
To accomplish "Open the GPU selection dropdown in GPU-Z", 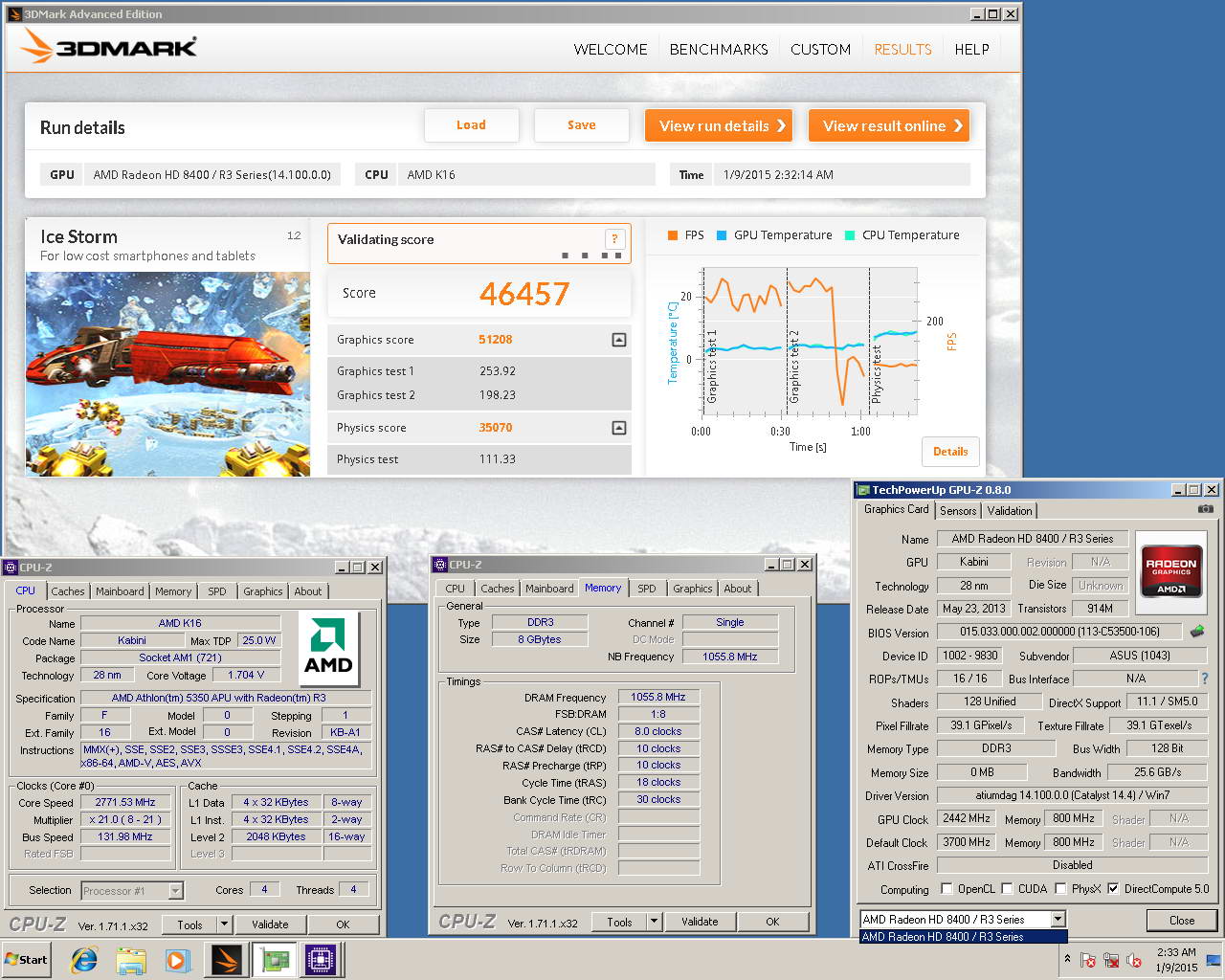I will click(x=1058, y=919).
